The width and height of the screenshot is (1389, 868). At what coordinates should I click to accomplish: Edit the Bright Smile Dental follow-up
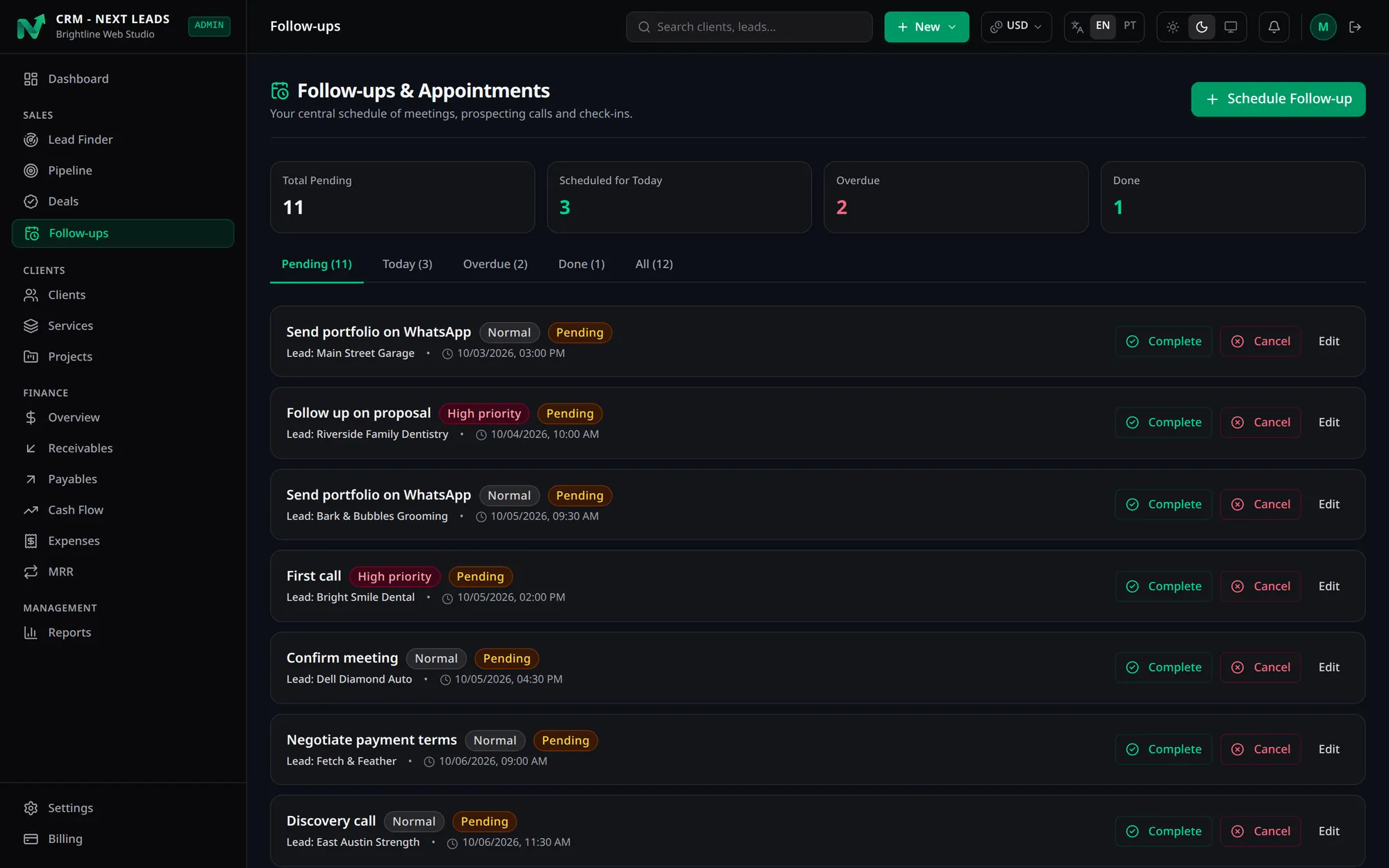click(1329, 586)
